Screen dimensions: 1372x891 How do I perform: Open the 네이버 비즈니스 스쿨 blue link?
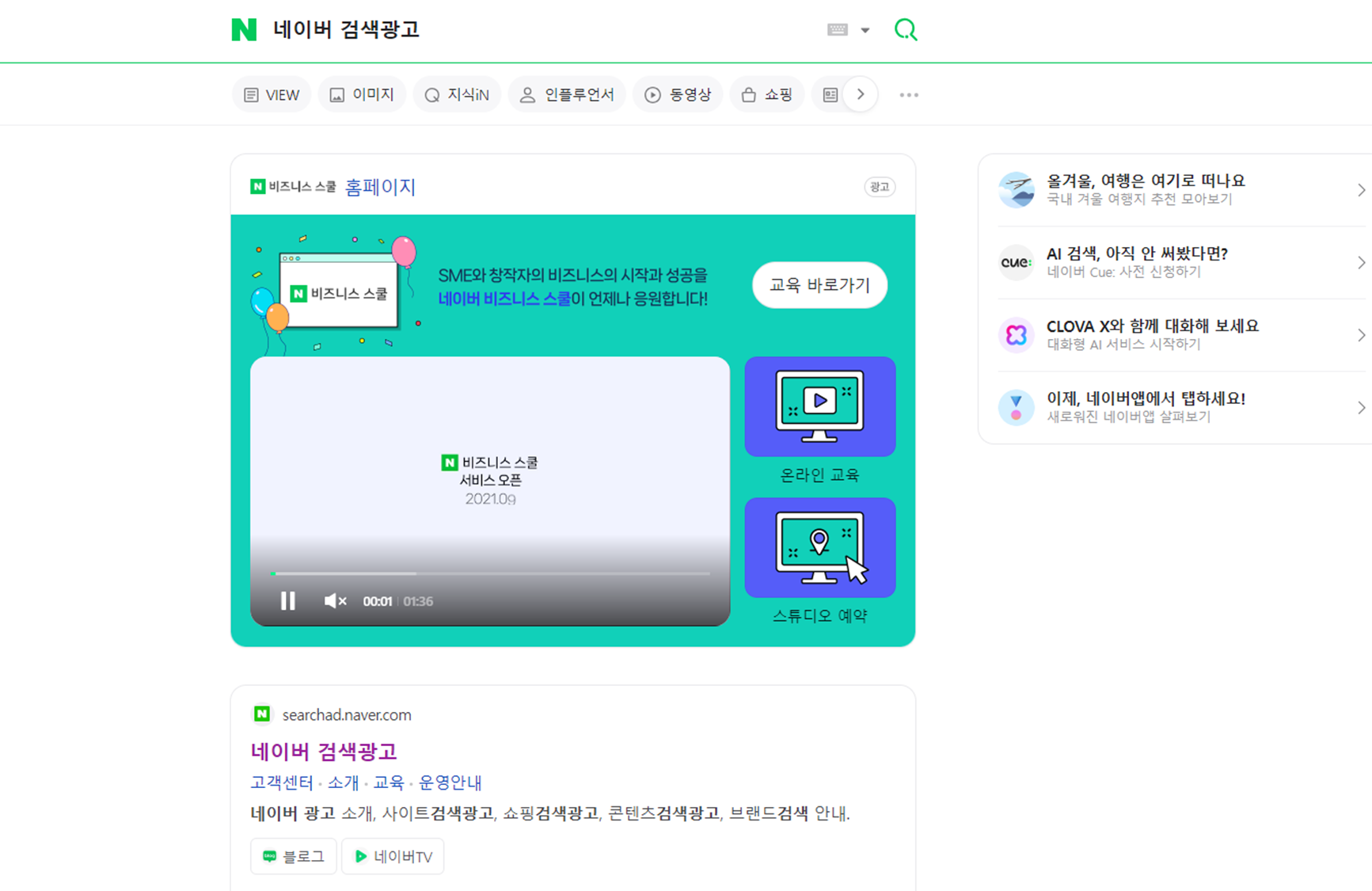coord(504,299)
